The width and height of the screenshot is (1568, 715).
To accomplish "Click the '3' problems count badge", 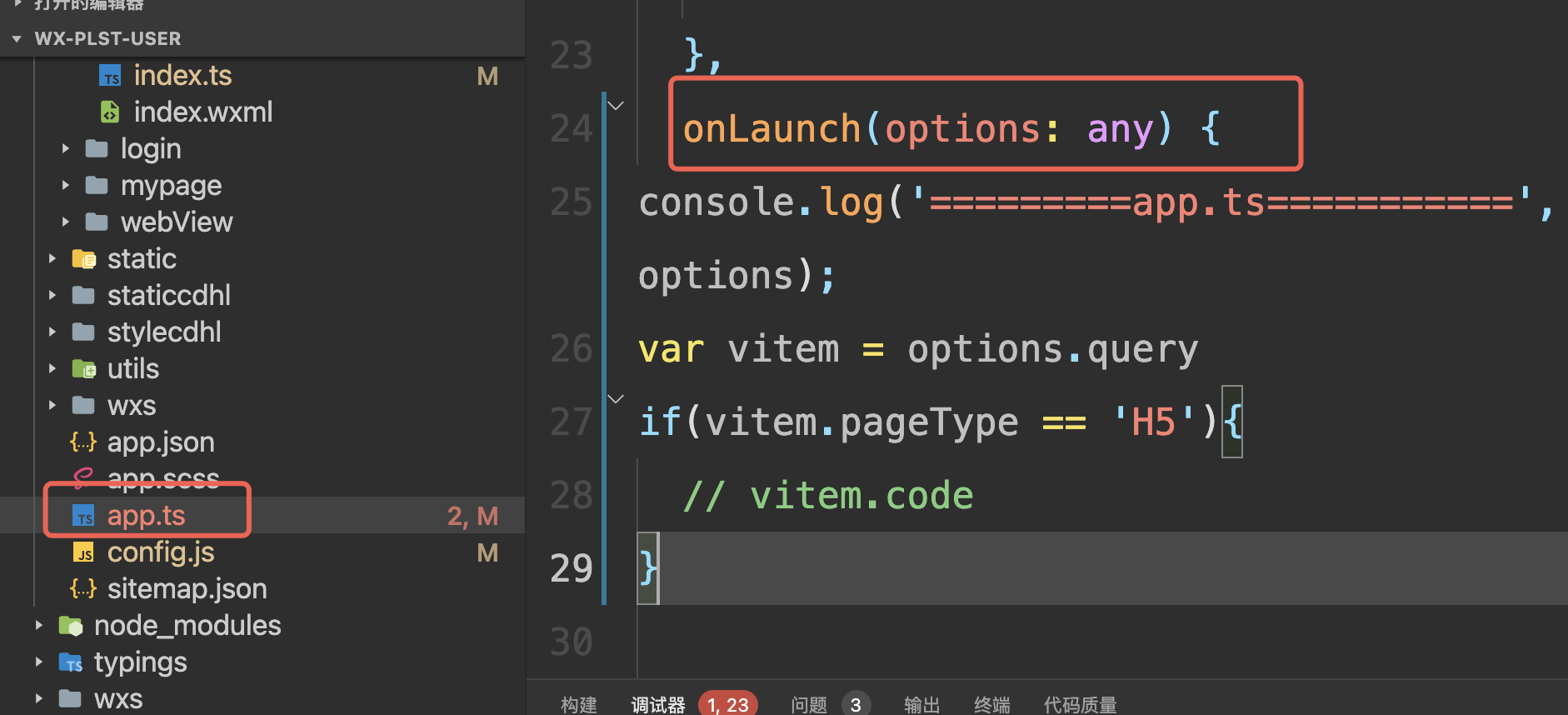I will click(x=856, y=705).
